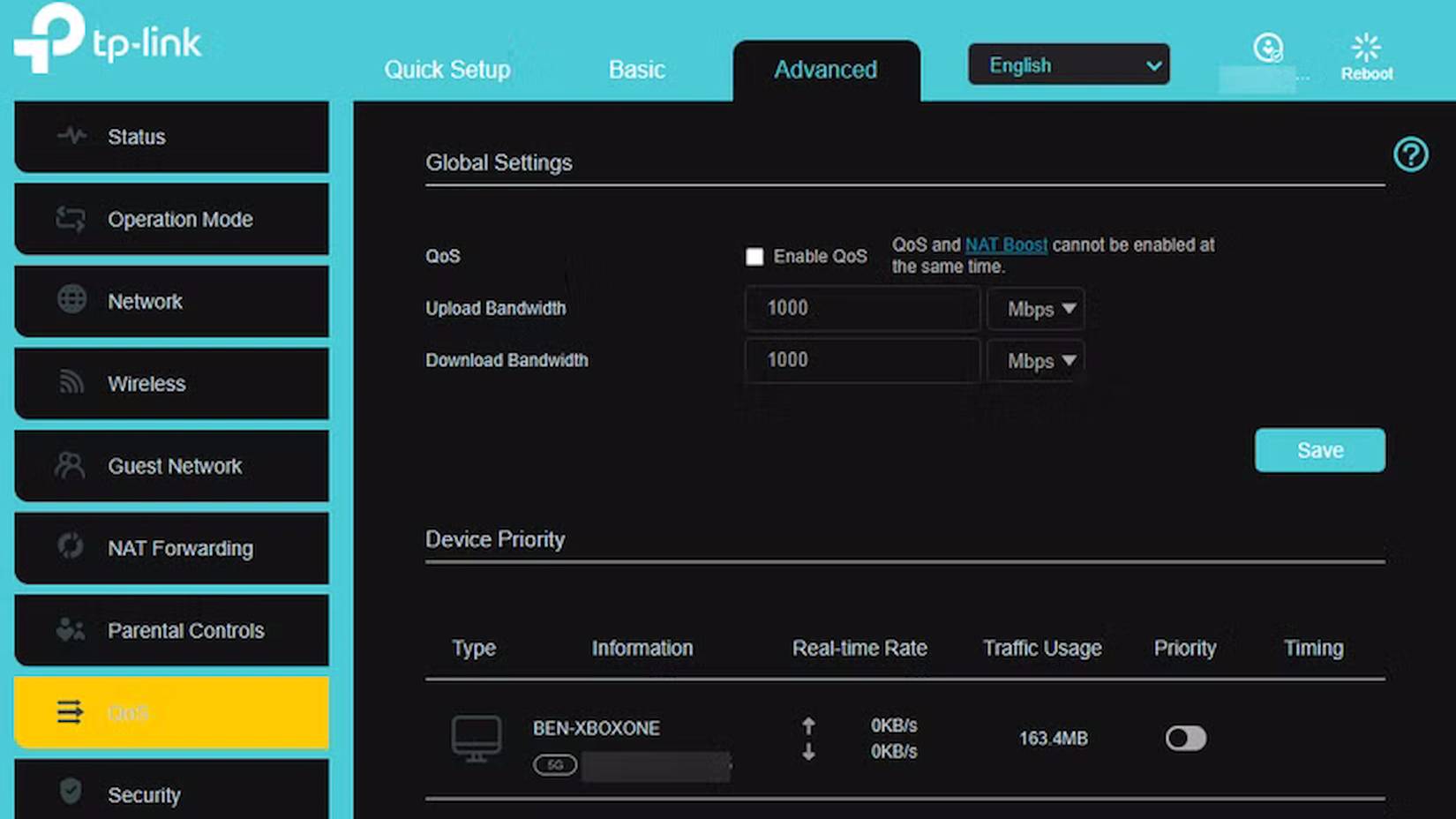This screenshot has width=1456, height=819.
Task: Click the Wireless signal icon
Action: click(x=70, y=383)
